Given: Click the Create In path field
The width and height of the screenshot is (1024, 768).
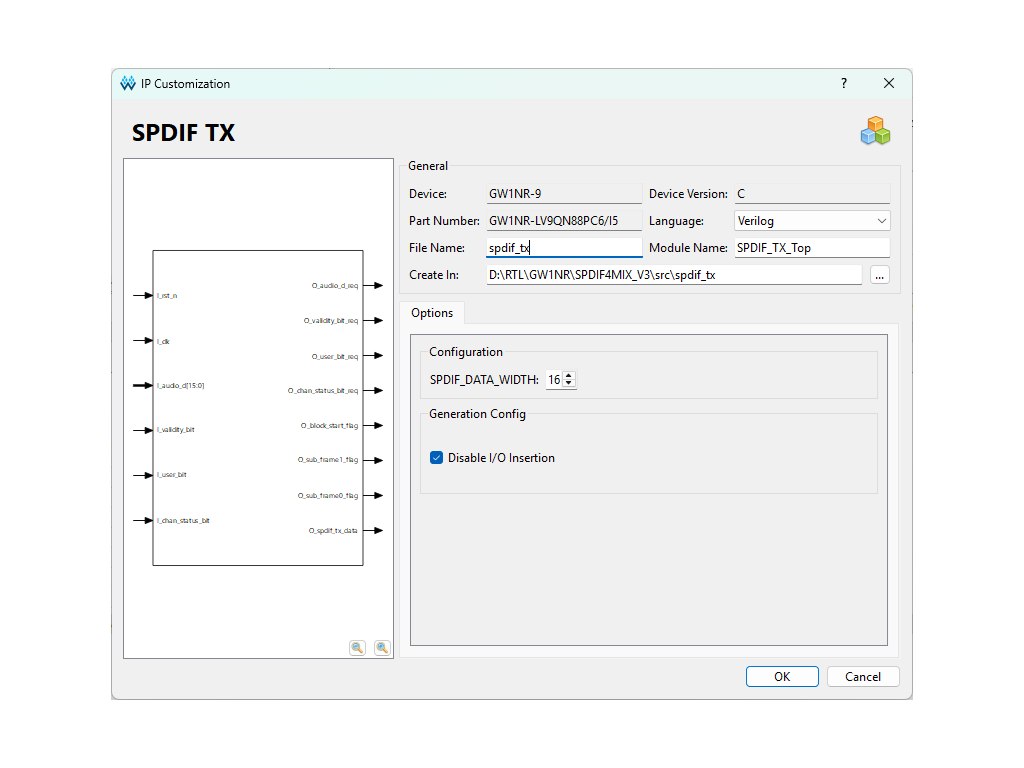Looking at the screenshot, I should (x=673, y=275).
